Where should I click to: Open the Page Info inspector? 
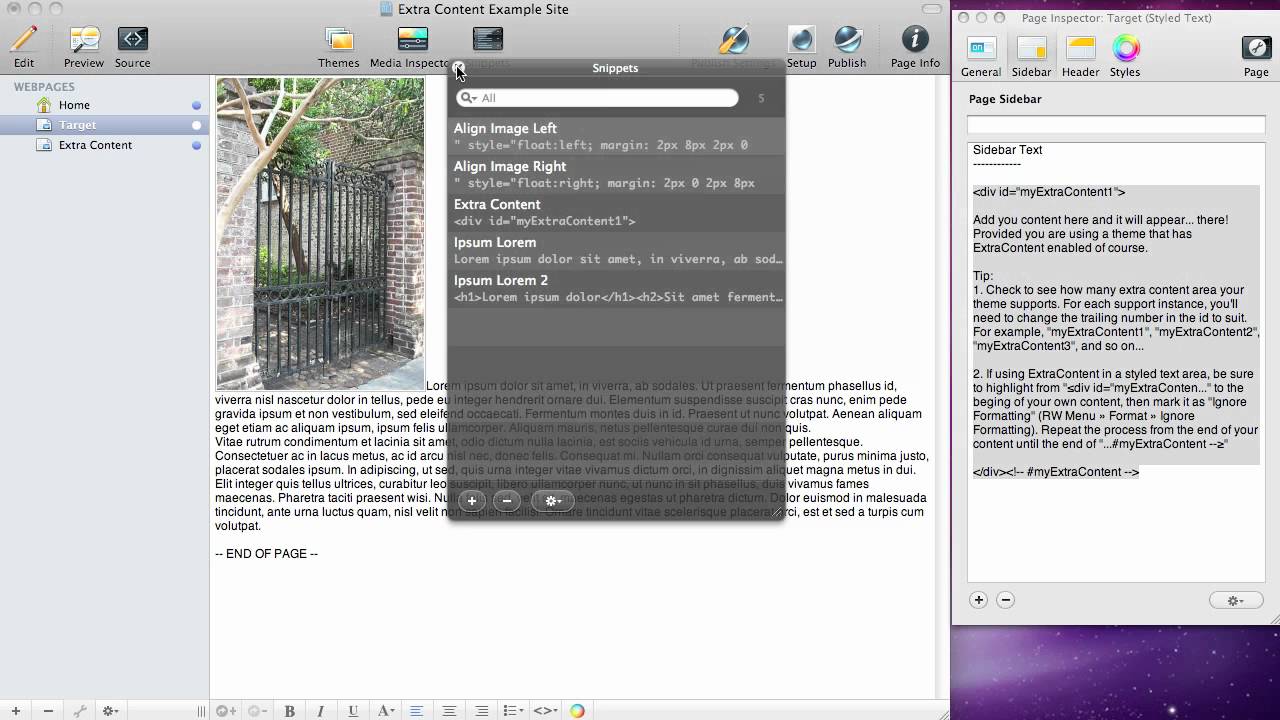coord(915,47)
